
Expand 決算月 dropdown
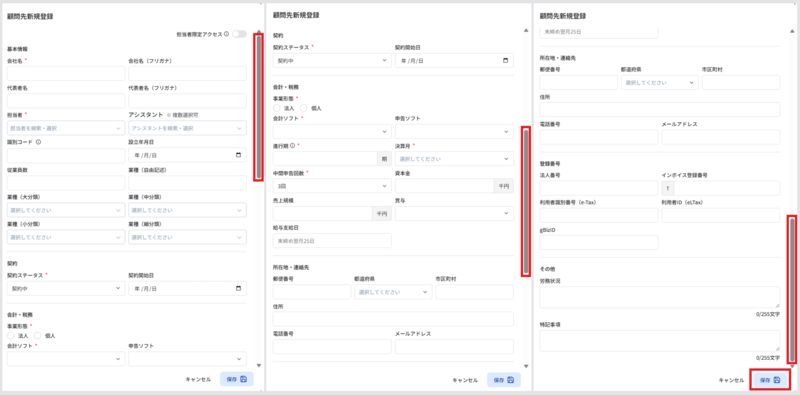[454, 159]
